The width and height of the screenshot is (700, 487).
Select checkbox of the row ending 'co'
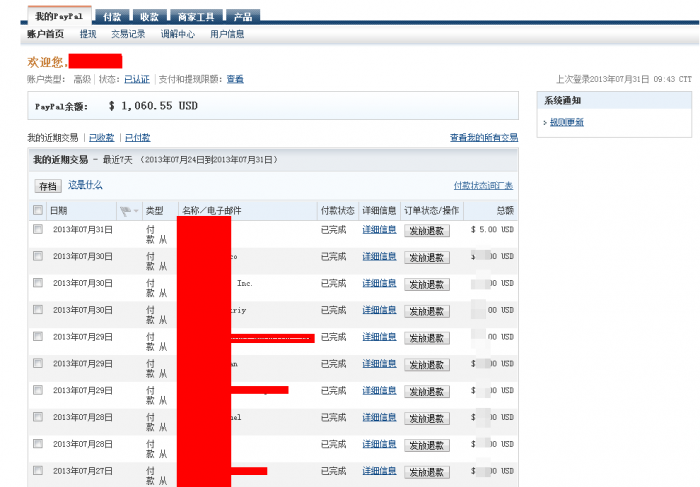tap(38, 256)
